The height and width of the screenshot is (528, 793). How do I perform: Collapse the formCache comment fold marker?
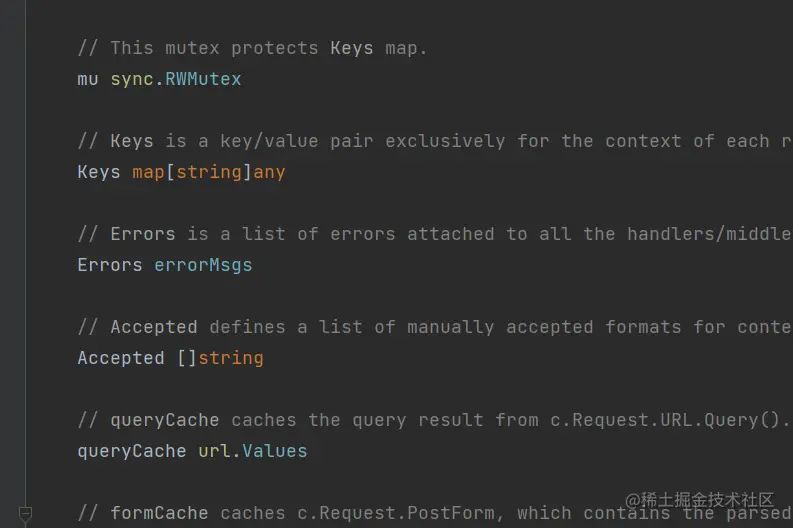26,513
